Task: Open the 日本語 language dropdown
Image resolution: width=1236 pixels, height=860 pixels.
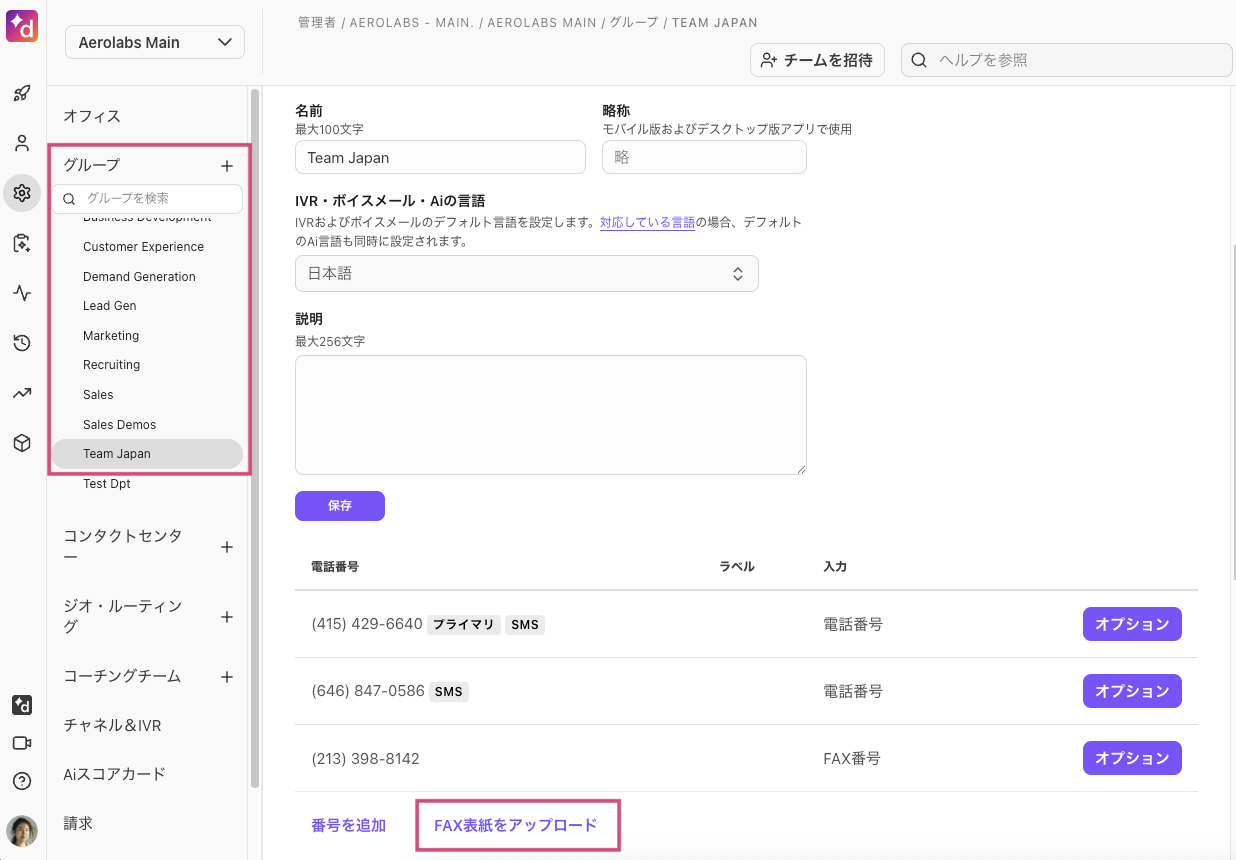Action: coord(526,274)
